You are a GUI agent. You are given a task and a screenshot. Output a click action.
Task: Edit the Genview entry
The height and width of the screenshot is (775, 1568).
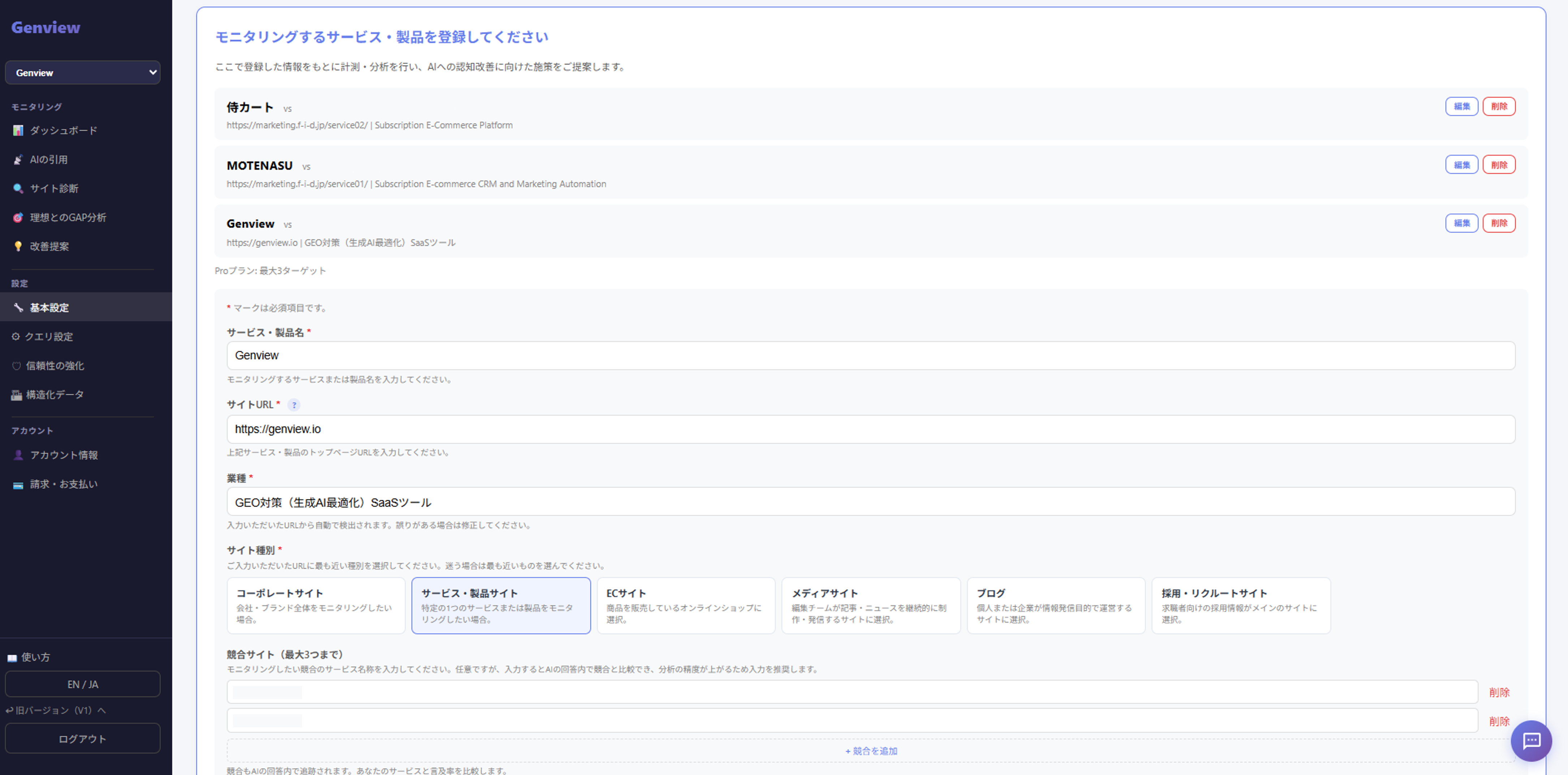click(x=1461, y=223)
